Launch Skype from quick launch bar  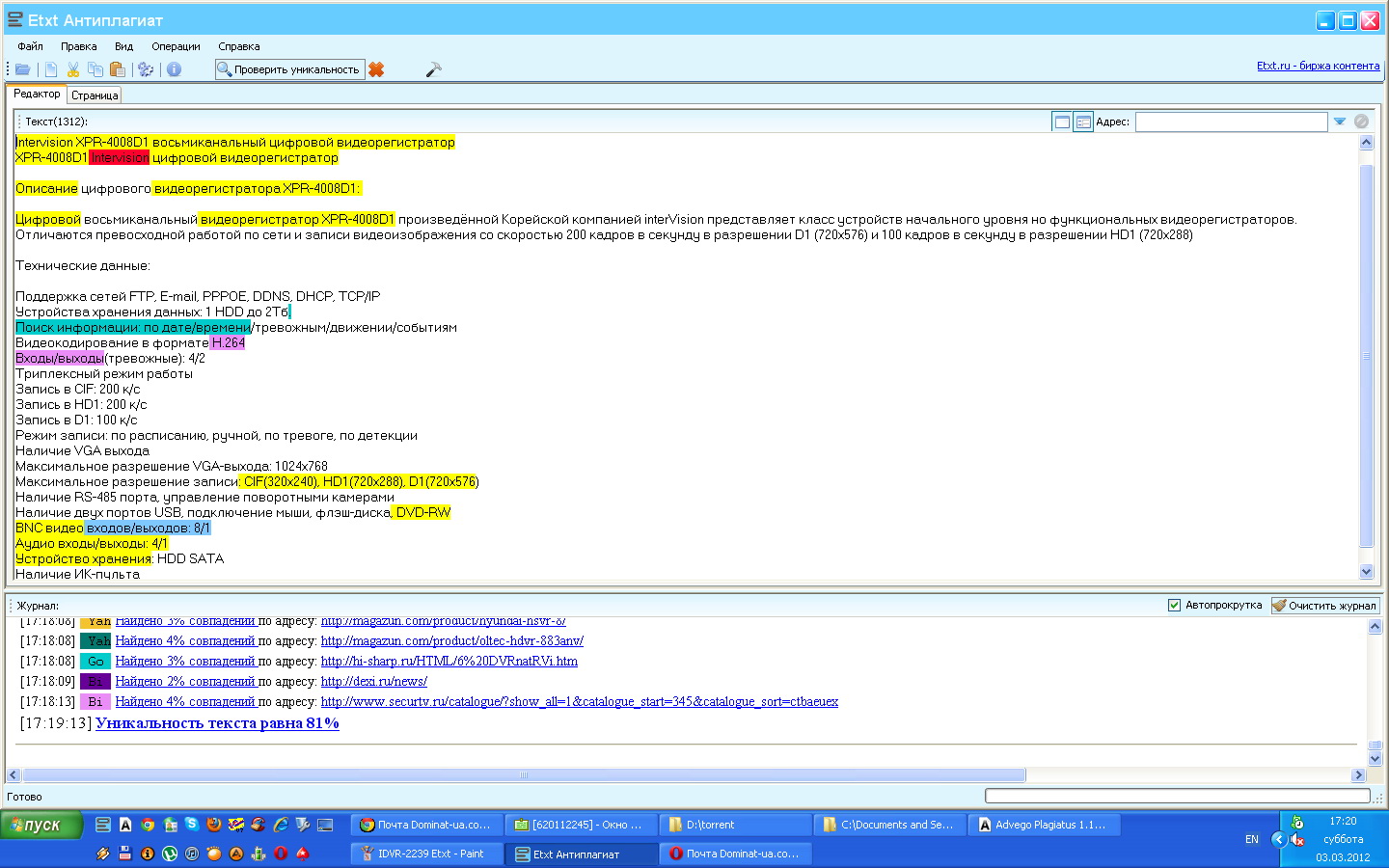pyautogui.click(x=192, y=824)
